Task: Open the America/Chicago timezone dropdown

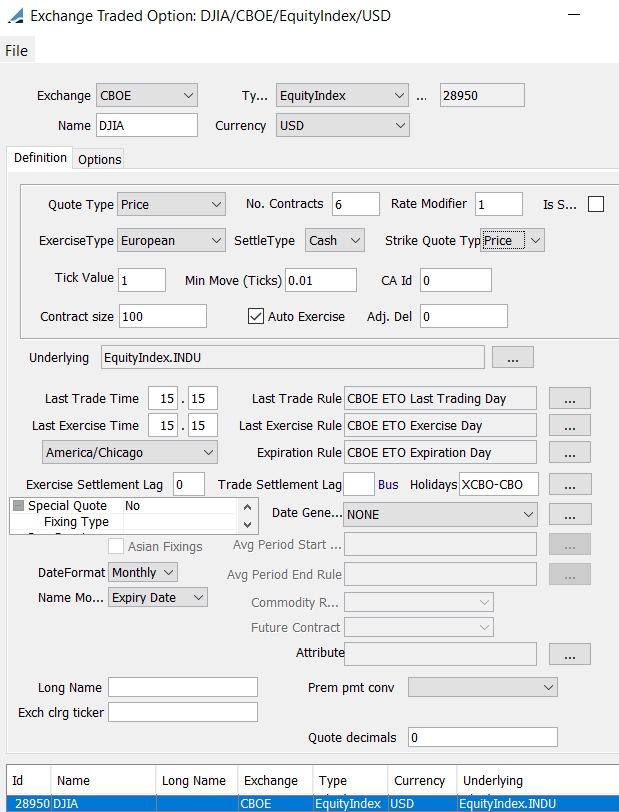Action: click(130, 453)
